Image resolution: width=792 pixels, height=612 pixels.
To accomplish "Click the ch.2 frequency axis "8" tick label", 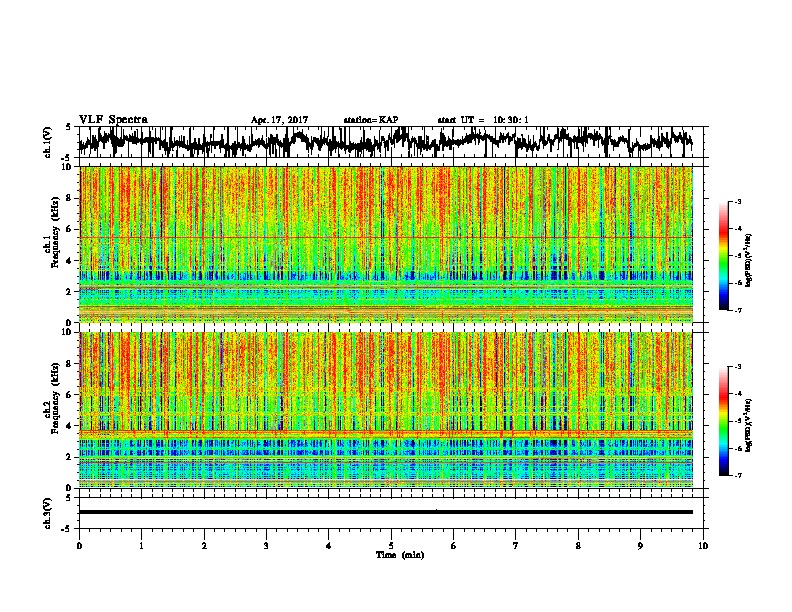I will click(70, 363).
